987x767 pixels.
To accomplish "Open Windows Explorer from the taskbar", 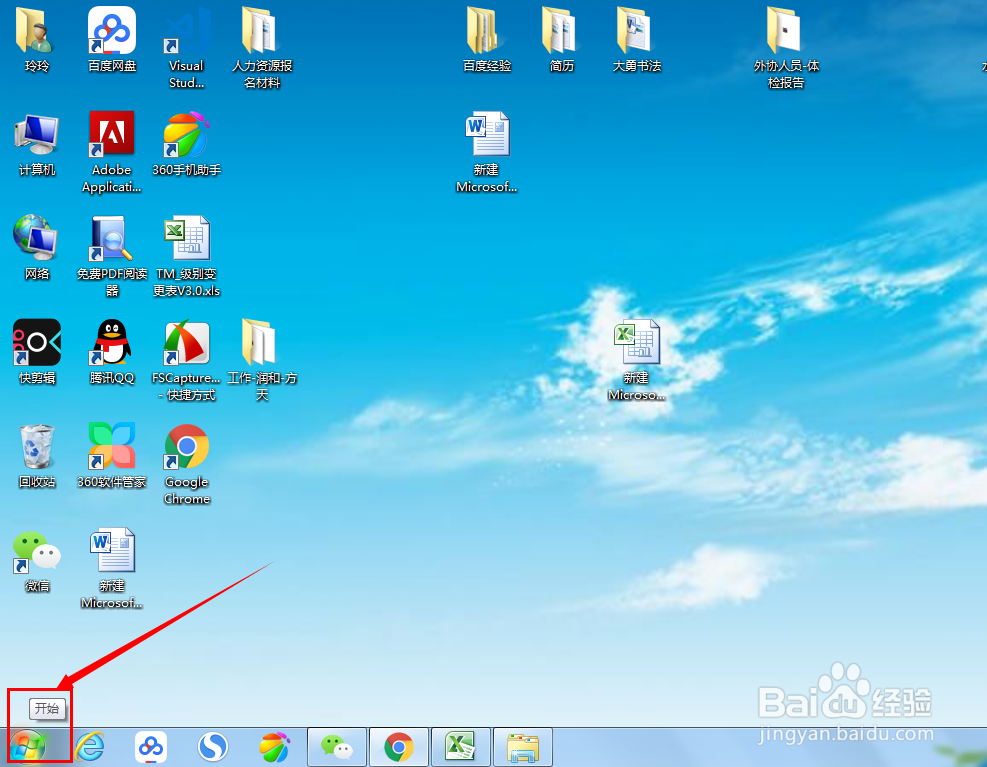I will click(522, 747).
